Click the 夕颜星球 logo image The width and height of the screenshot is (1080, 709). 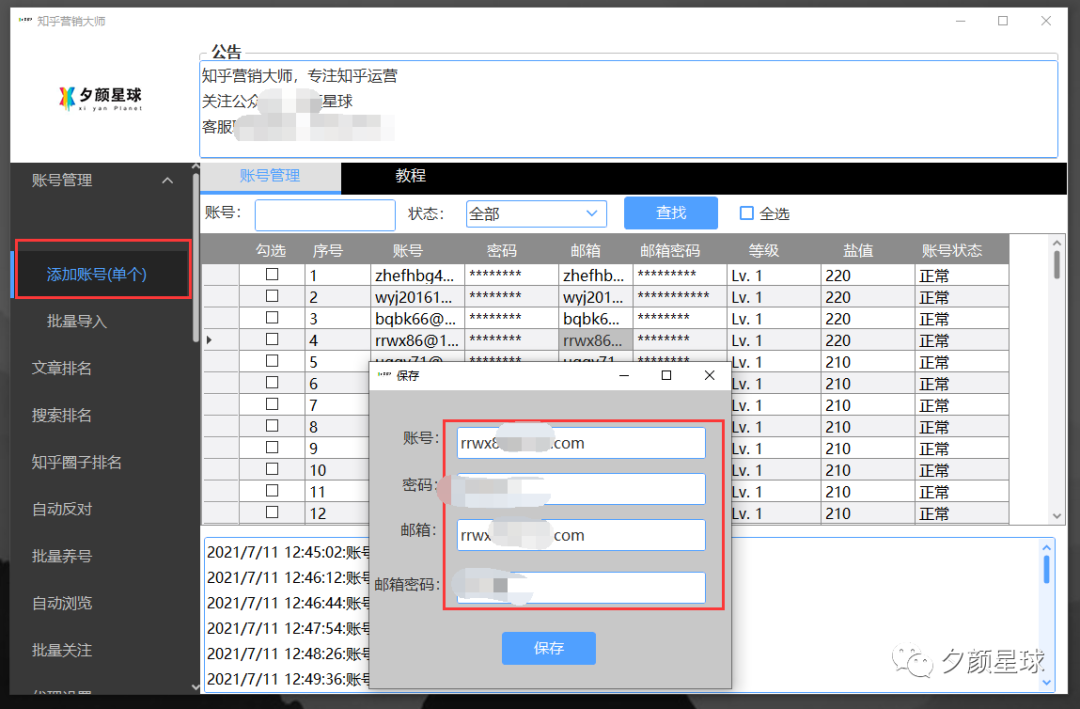tap(101, 99)
